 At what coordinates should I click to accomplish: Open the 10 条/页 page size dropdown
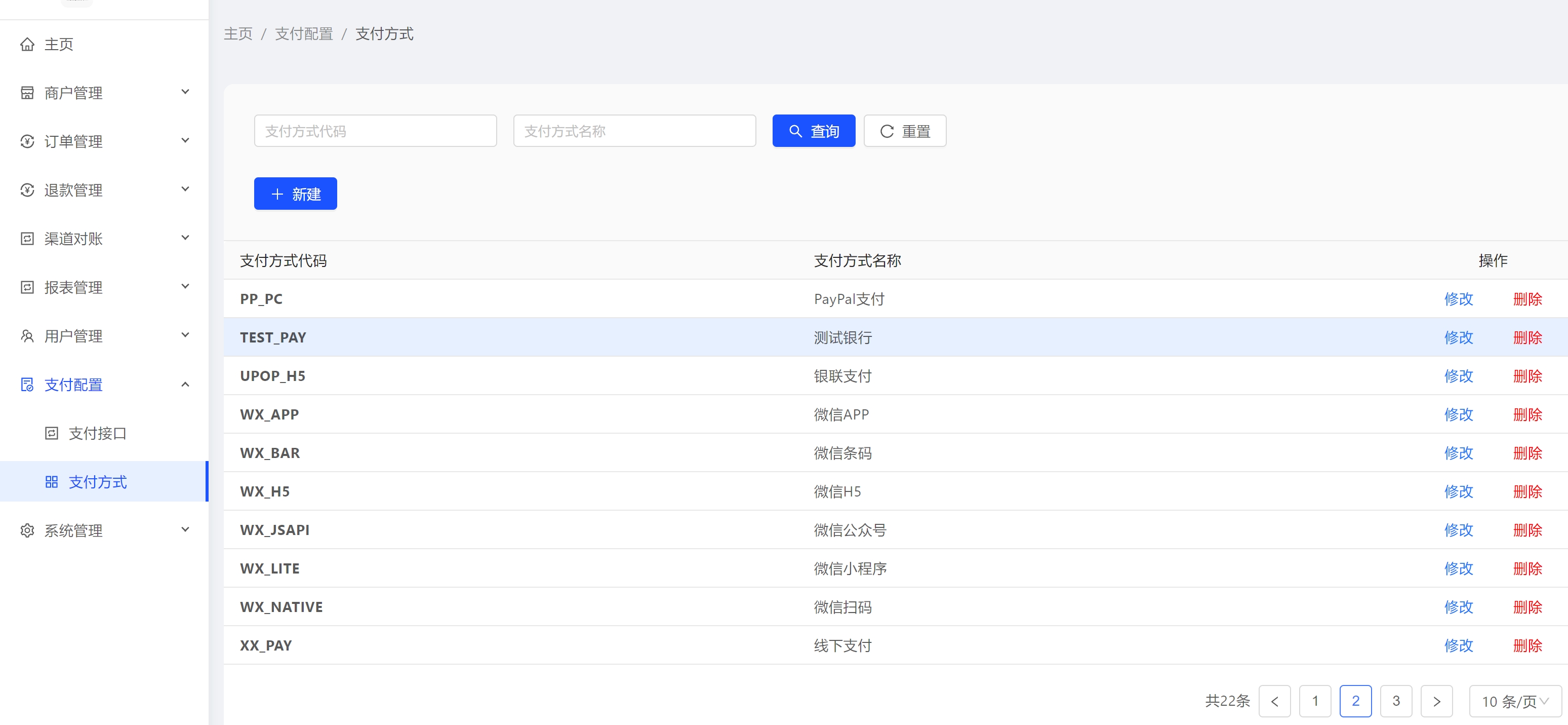pos(1516,701)
